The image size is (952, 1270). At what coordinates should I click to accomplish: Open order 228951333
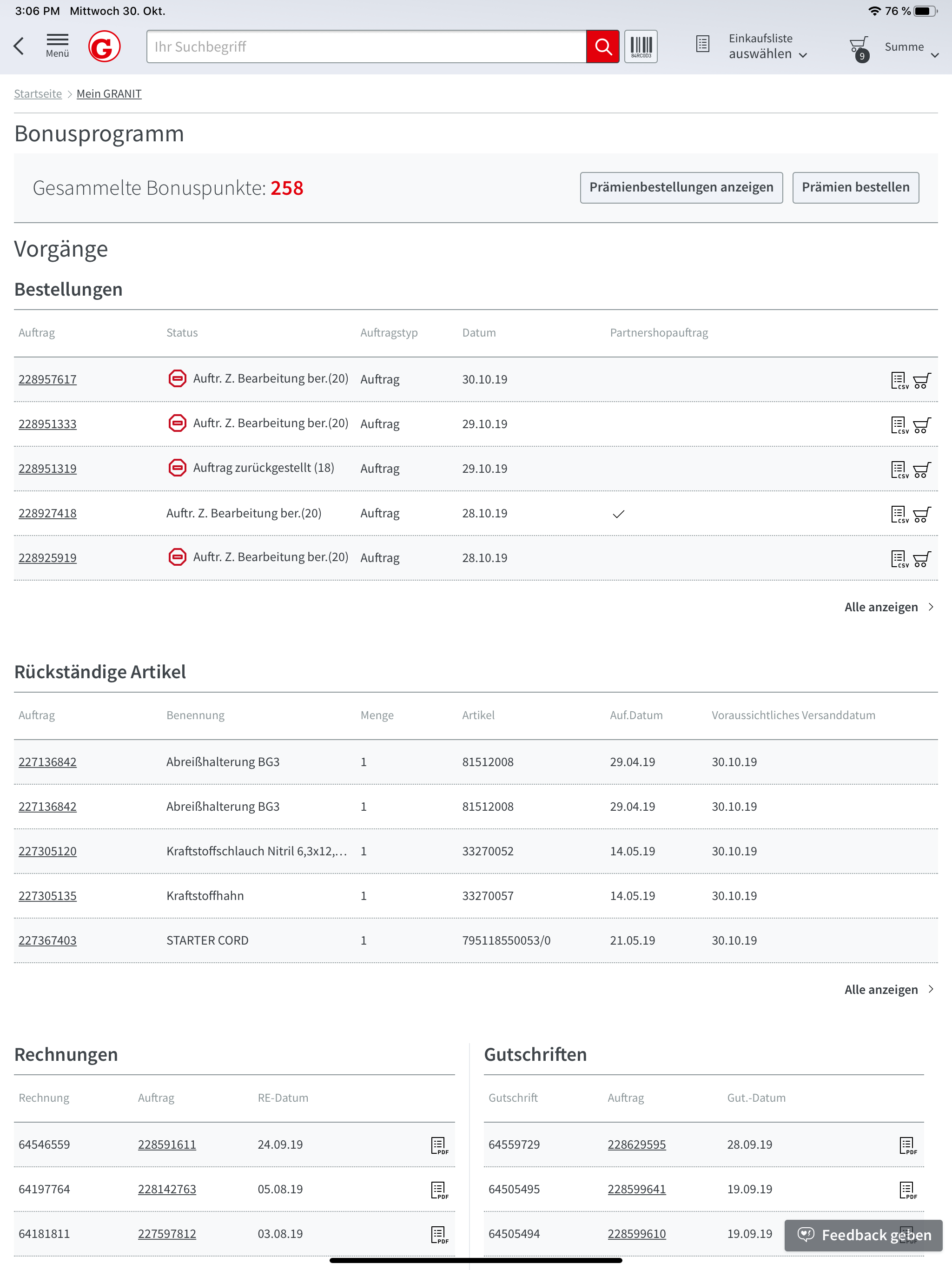[x=48, y=424]
